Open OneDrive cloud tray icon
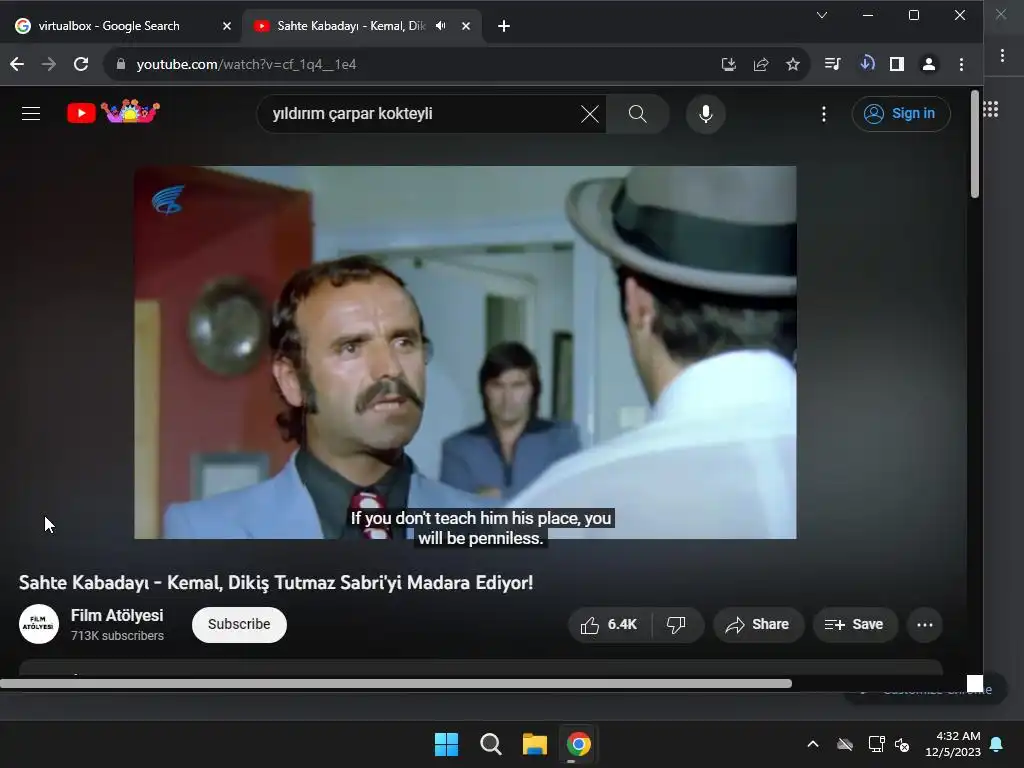 tap(845, 744)
